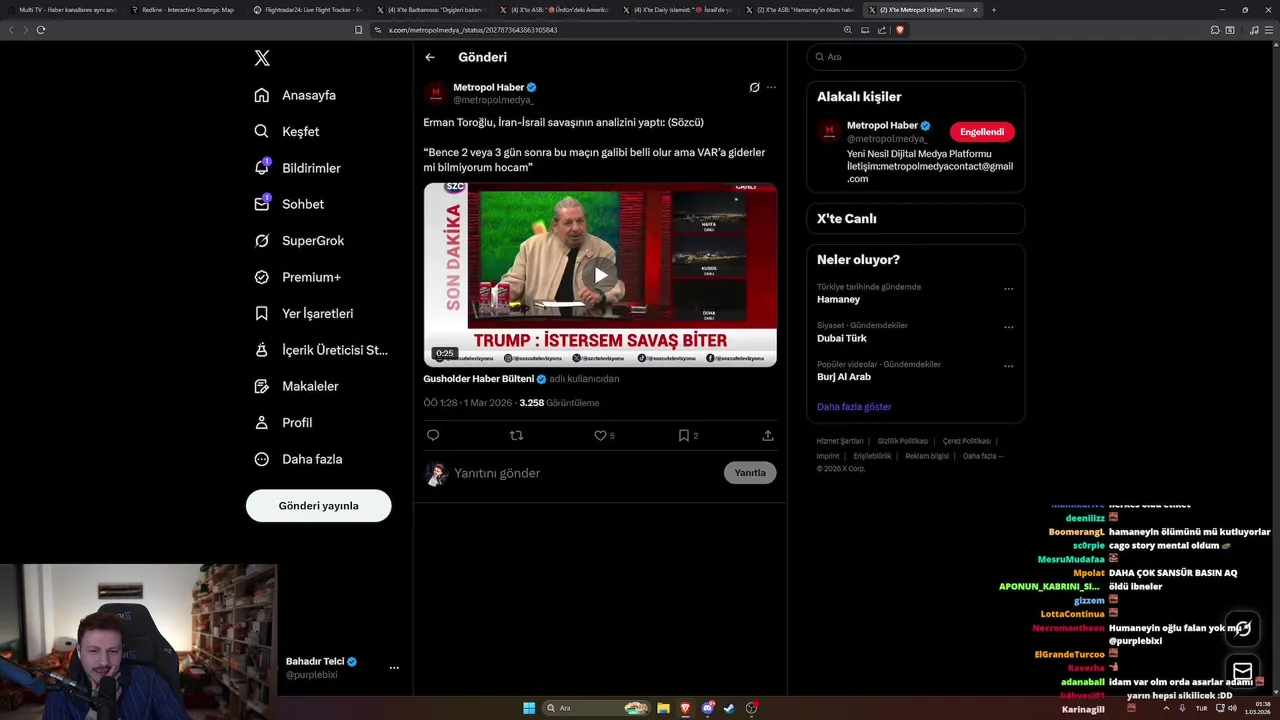
Task: Open Dubai Türk trending topic
Action: [842, 338]
